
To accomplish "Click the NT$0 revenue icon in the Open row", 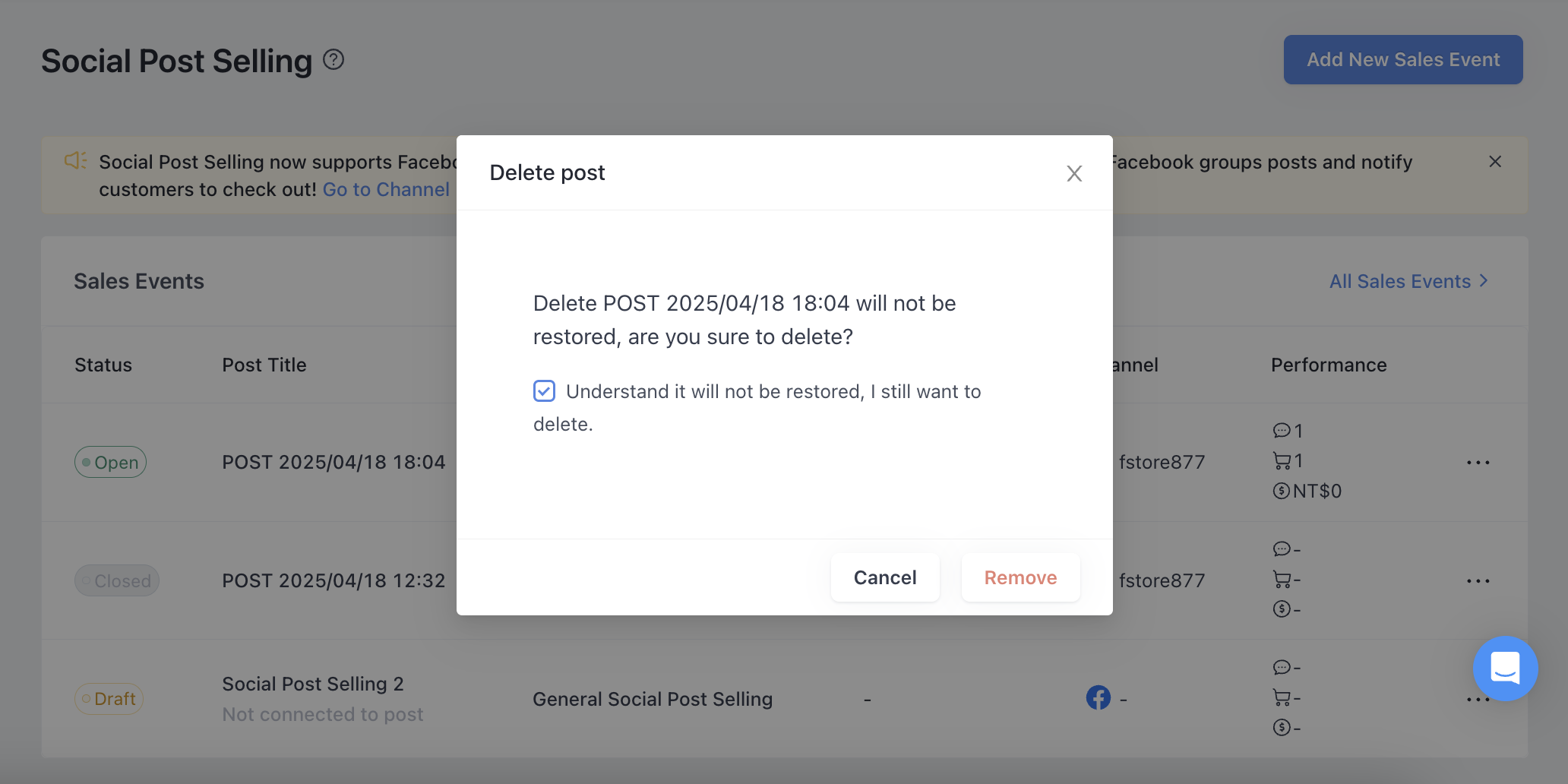I will tap(1282, 491).
